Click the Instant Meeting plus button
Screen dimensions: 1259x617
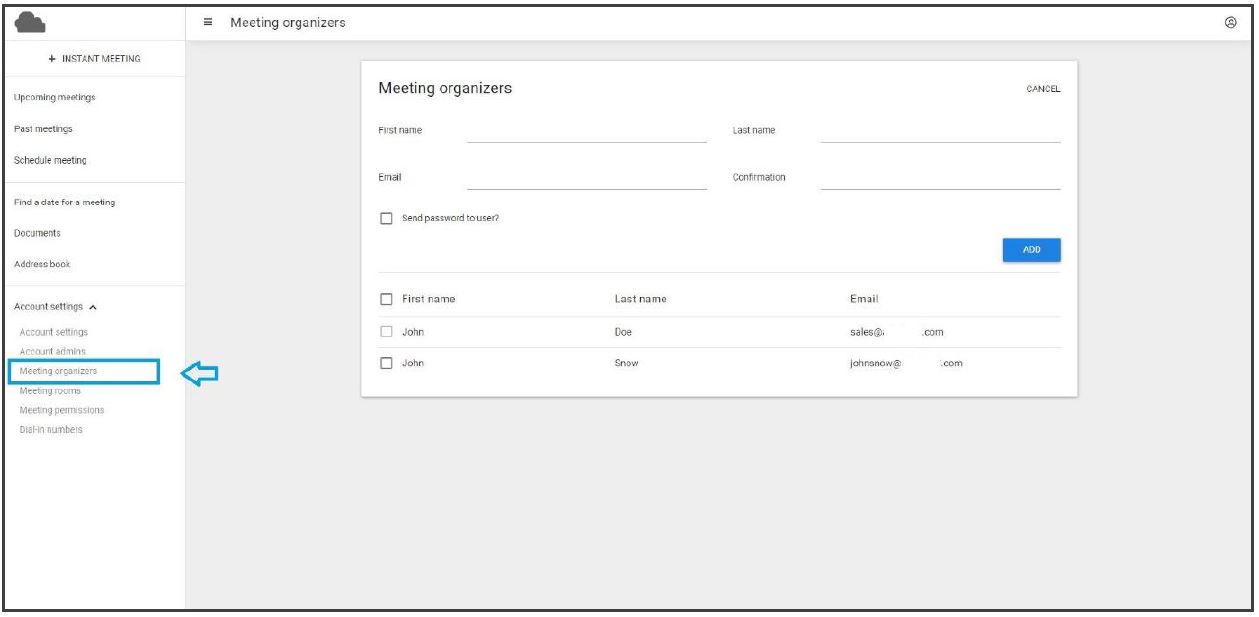click(x=96, y=58)
